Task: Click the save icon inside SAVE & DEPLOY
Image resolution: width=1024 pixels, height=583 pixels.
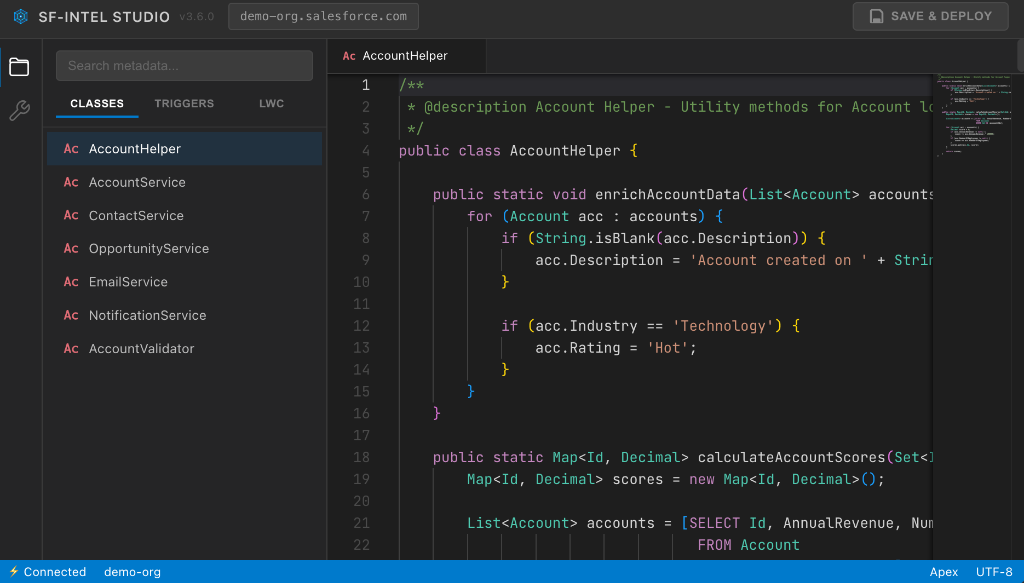Action: pyautogui.click(x=877, y=16)
